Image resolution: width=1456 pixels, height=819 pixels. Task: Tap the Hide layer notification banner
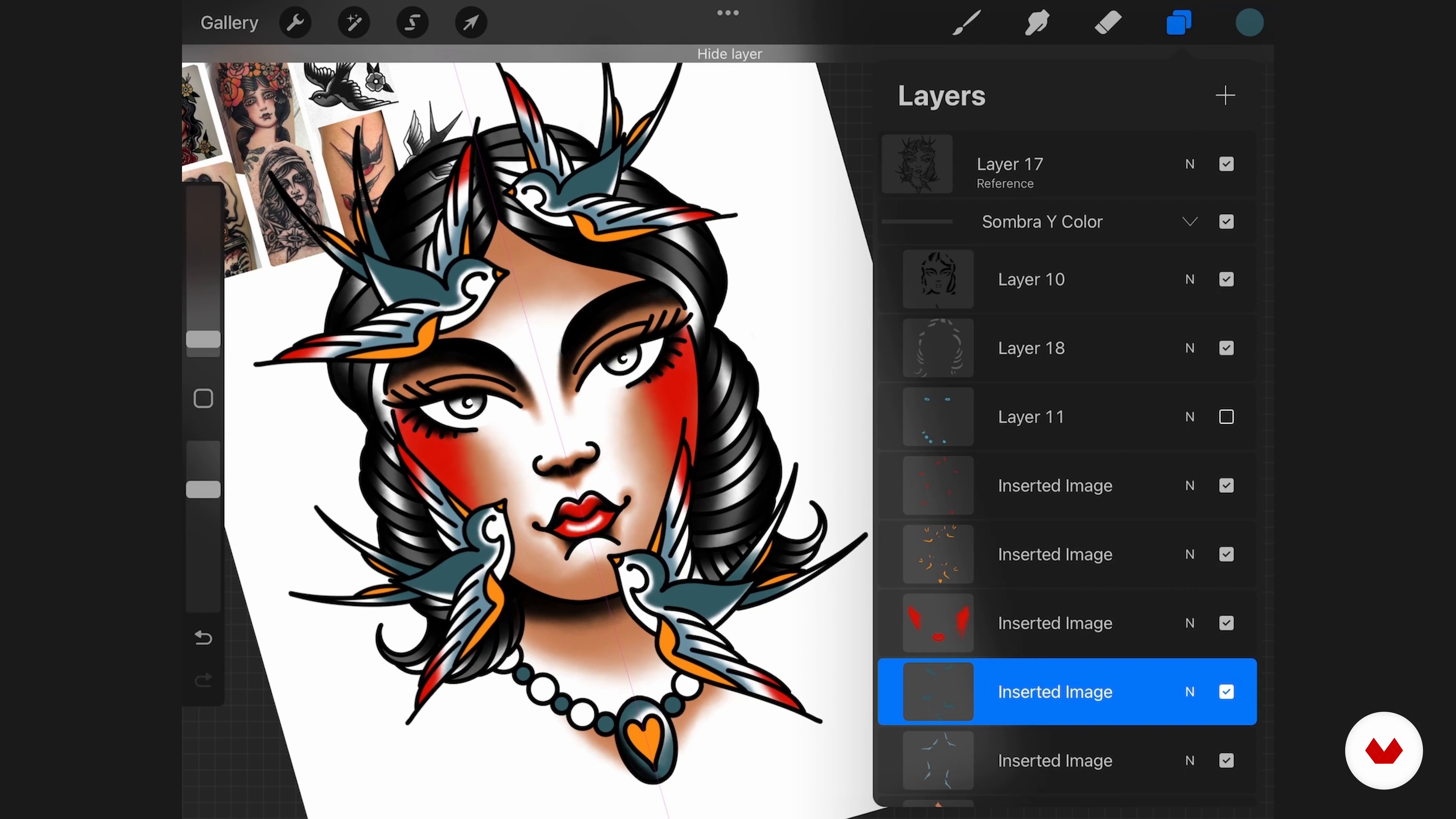pyautogui.click(x=729, y=54)
